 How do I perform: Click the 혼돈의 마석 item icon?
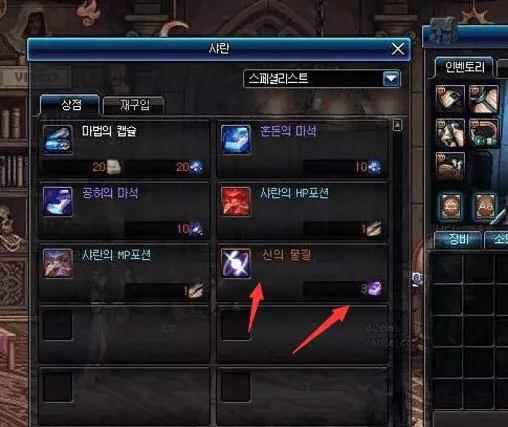pos(236,139)
